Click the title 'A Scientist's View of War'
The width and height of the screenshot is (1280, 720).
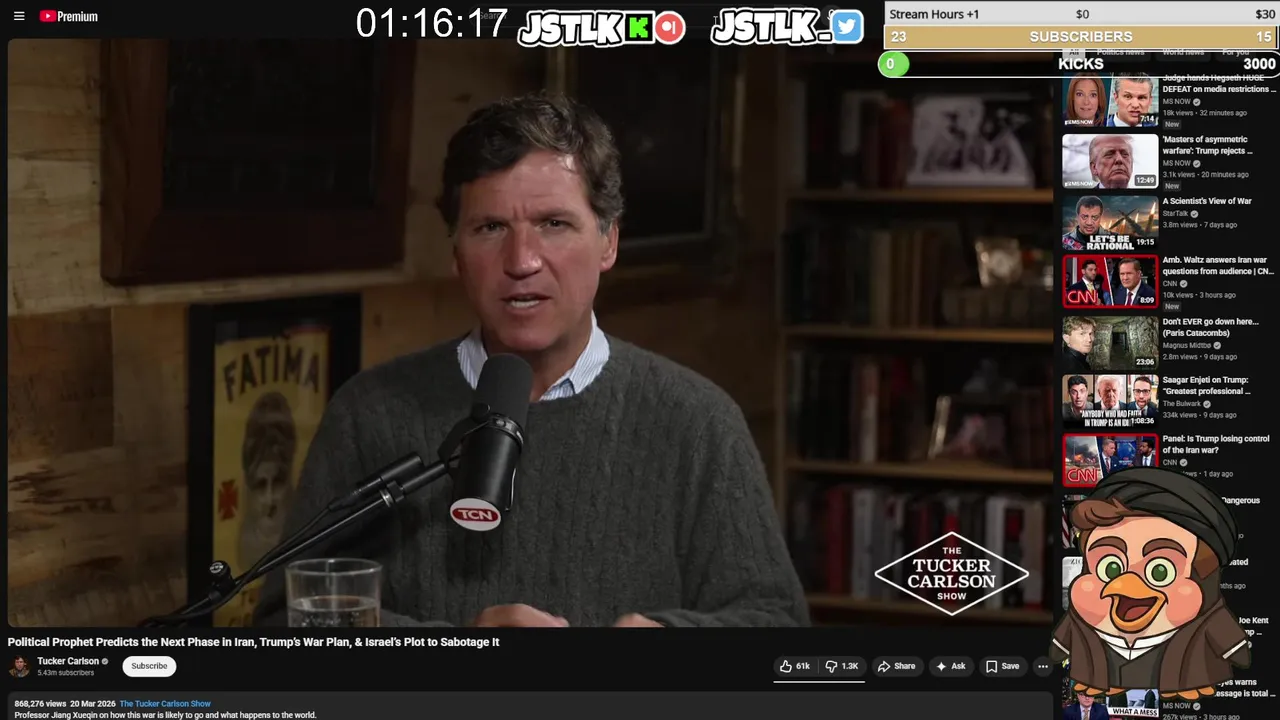1207,201
